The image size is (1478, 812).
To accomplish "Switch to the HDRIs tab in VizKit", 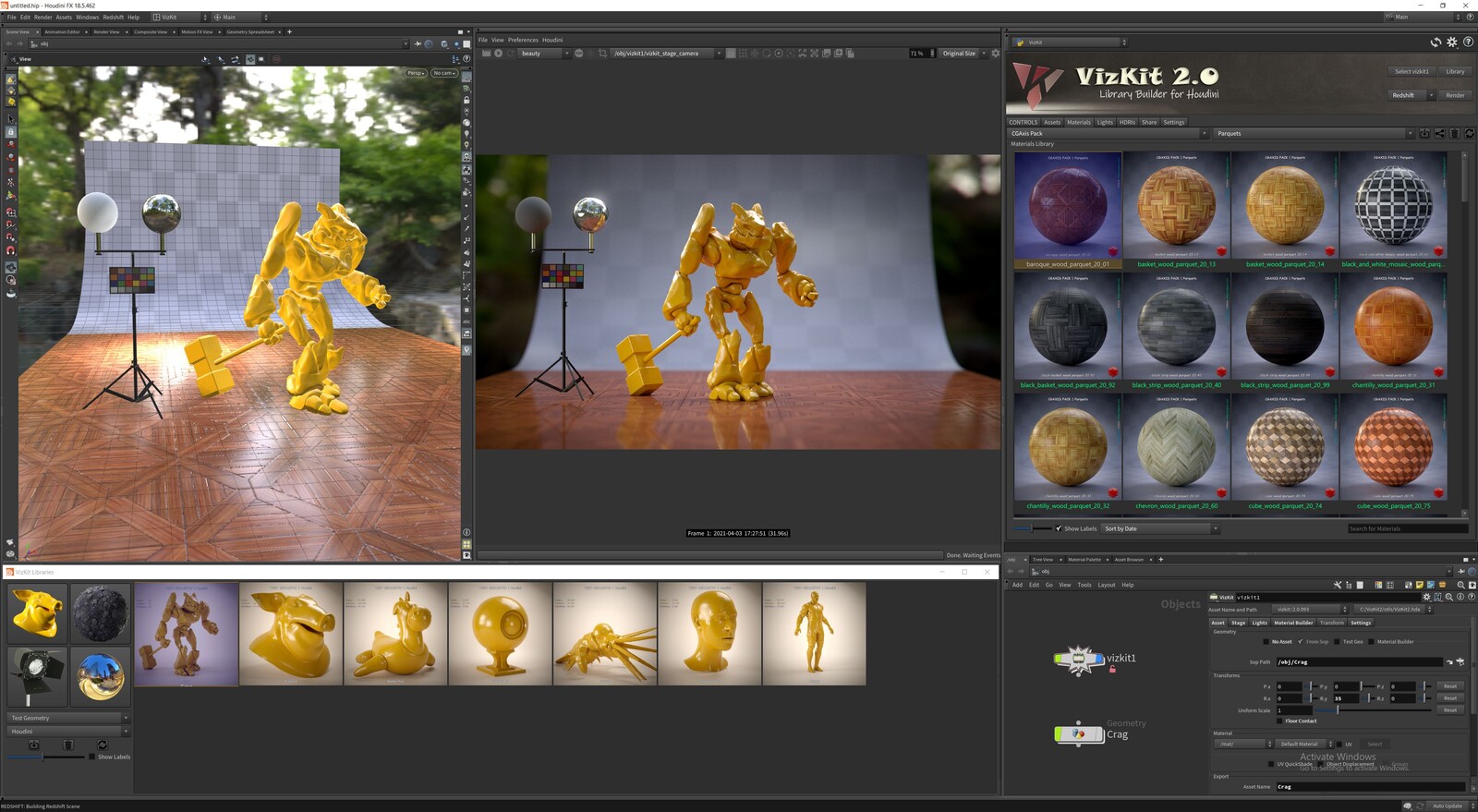I will [x=1127, y=122].
